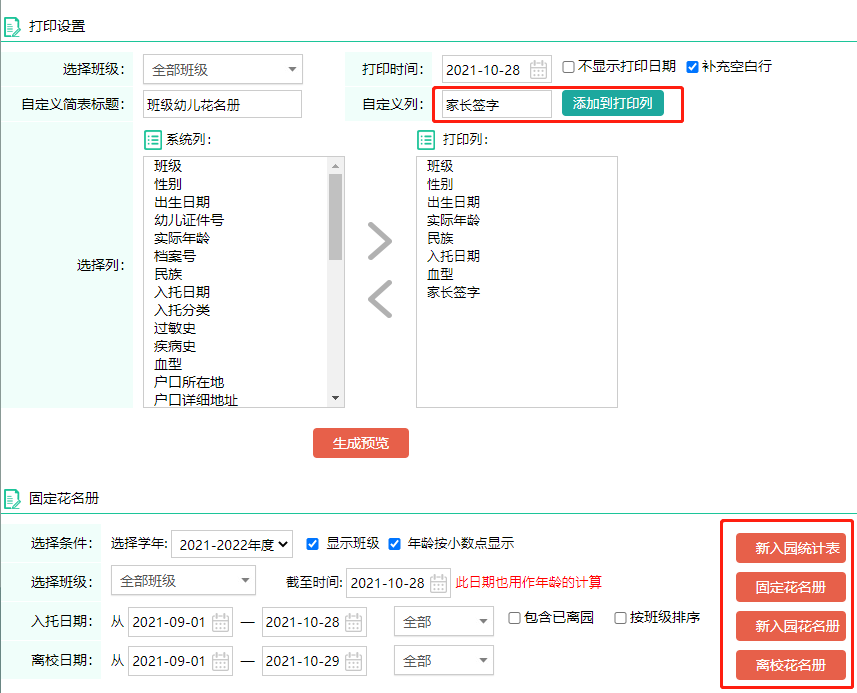Toggle 年龄按小数点显示 checkbox
Screen dimensions: 857x693
pyautogui.click(x=394, y=544)
